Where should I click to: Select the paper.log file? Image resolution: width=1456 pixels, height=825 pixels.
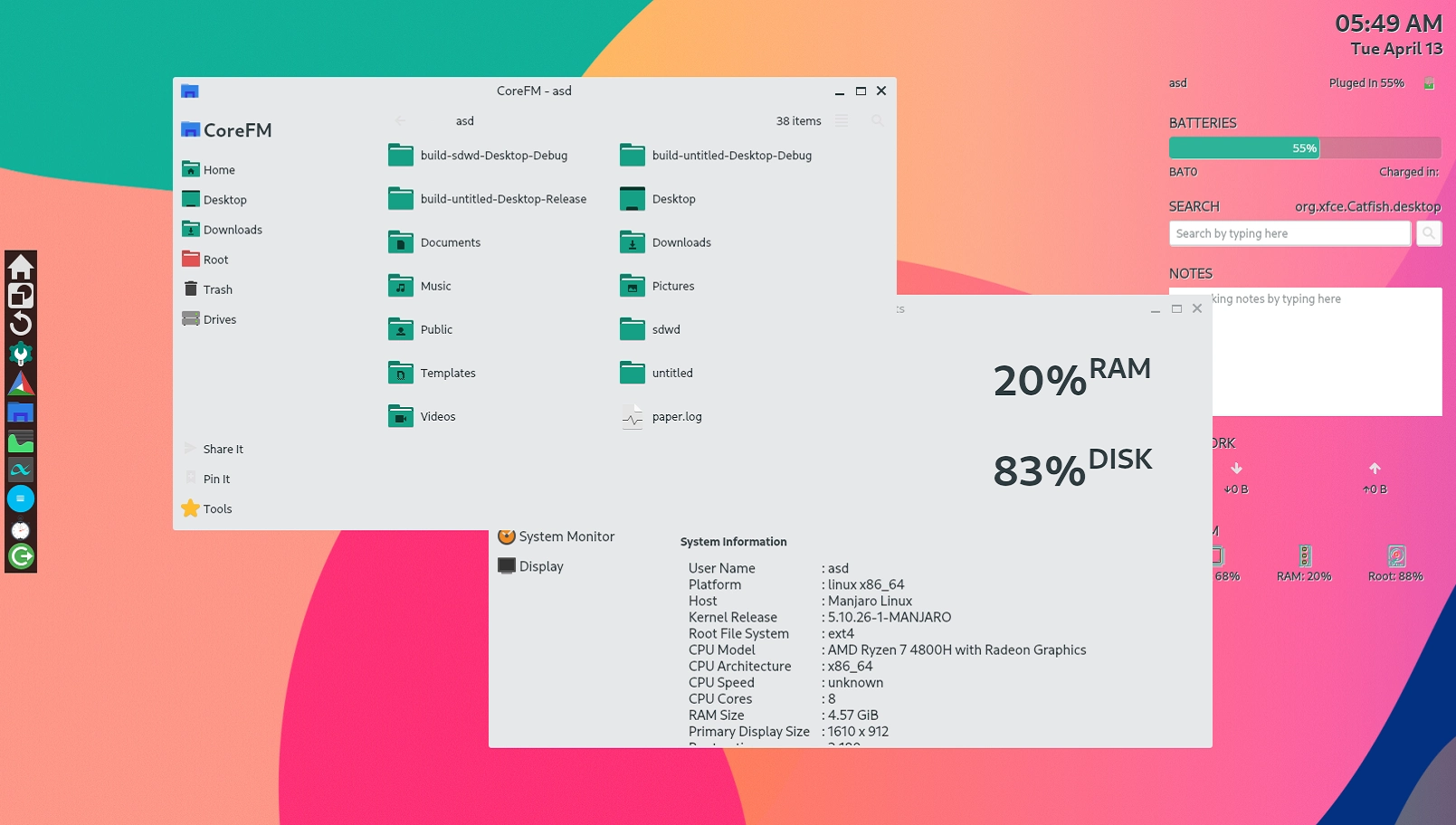(676, 417)
